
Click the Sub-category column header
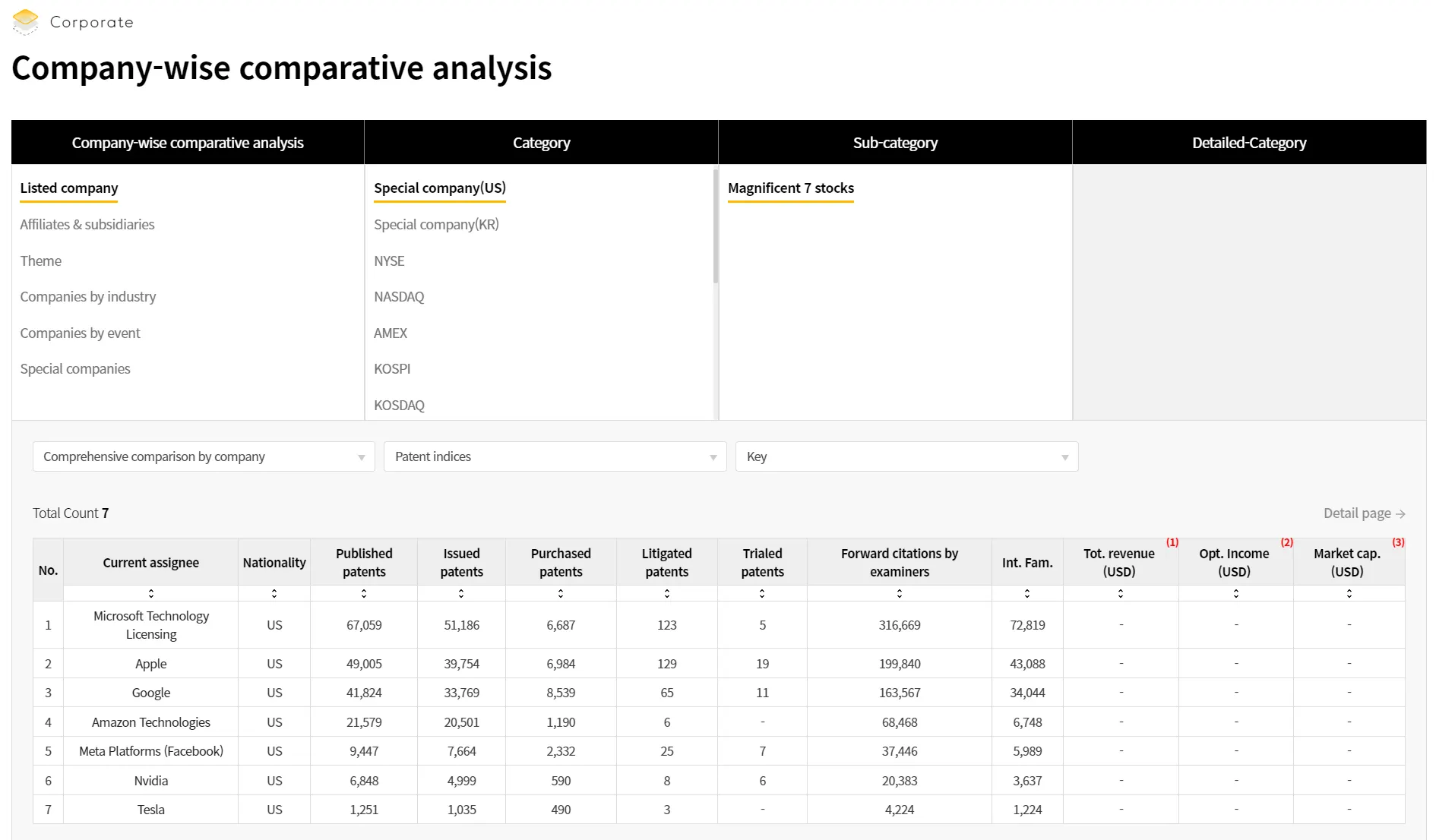tap(896, 143)
